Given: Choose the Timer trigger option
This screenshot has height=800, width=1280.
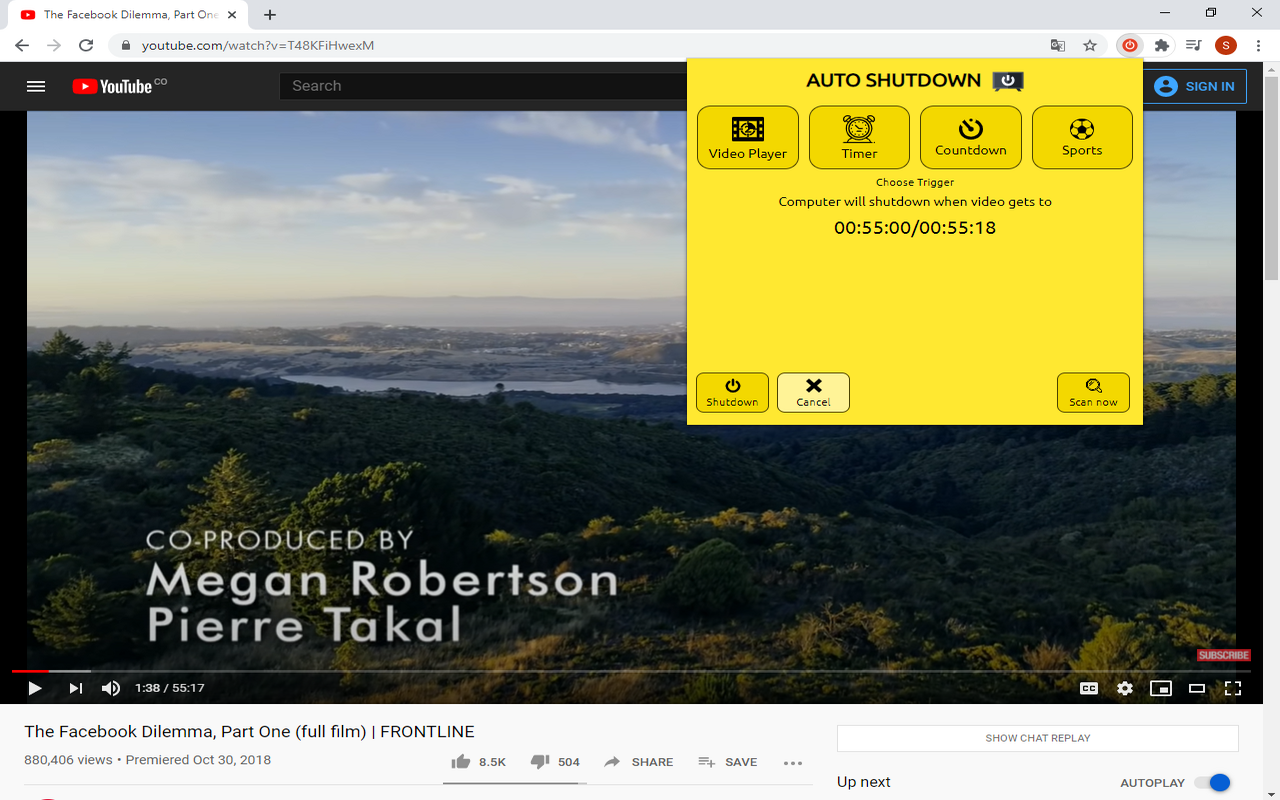Looking at the screenshot, I should (859, 137).
